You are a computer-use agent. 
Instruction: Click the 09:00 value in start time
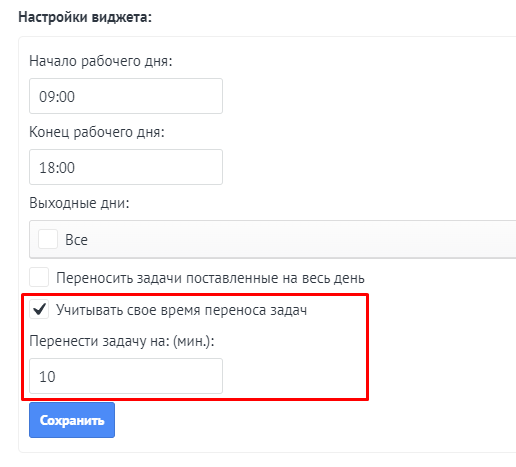(x=57, y=97)
